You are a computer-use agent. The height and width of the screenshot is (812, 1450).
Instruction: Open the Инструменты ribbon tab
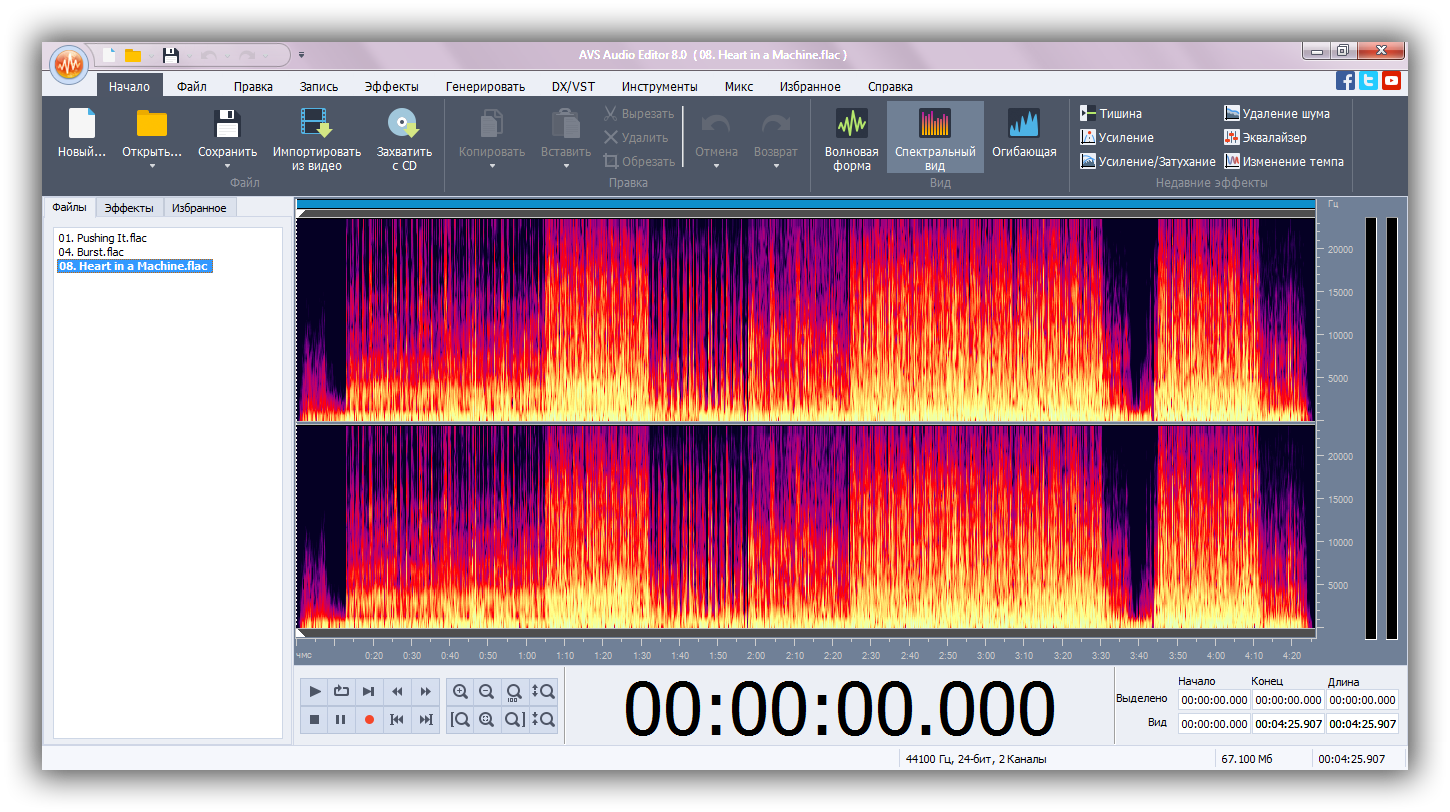click(659, 87)
